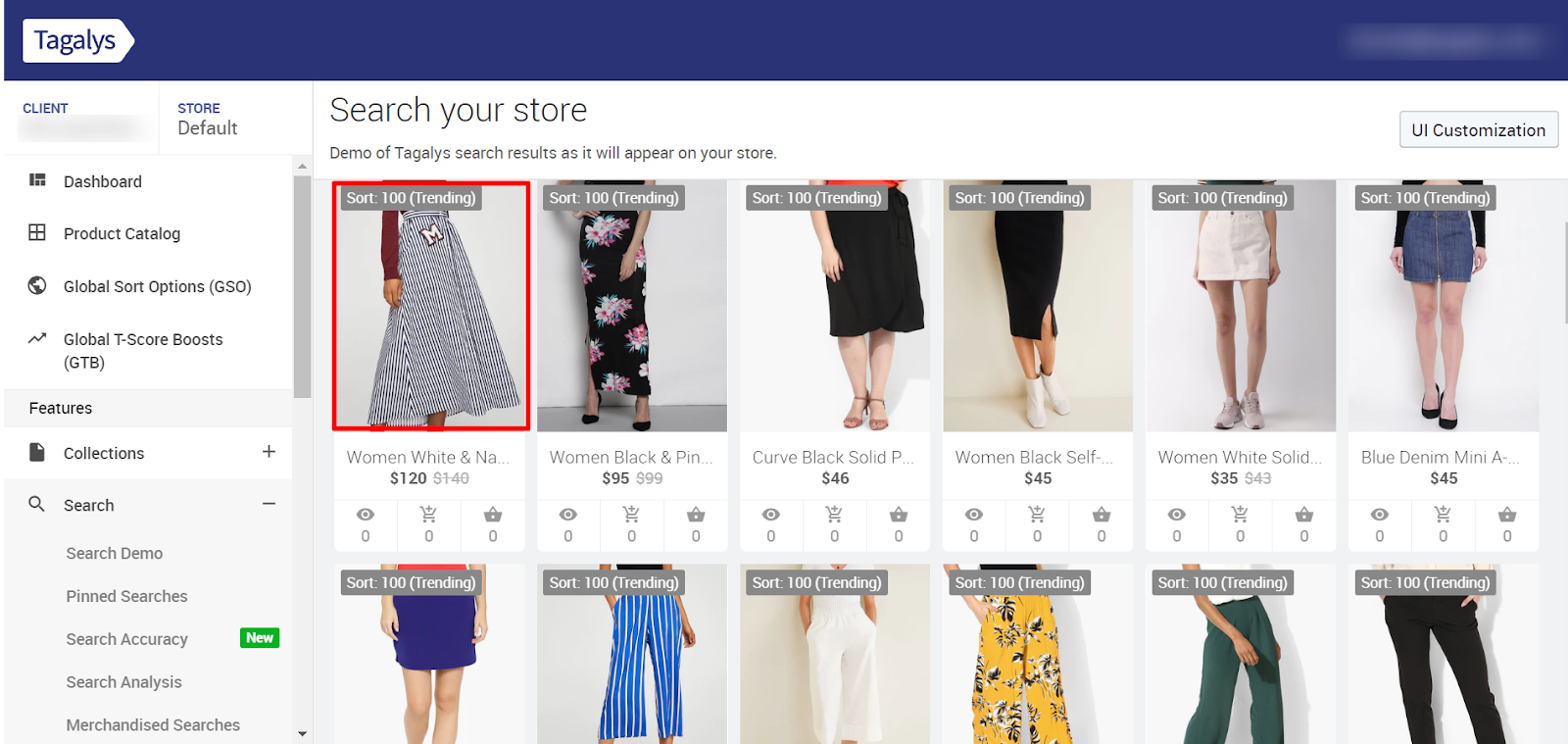Open Search Demo submenu item
Image resolution: width=1568 pixels, height=744 pixels.
tap(115, 553)
